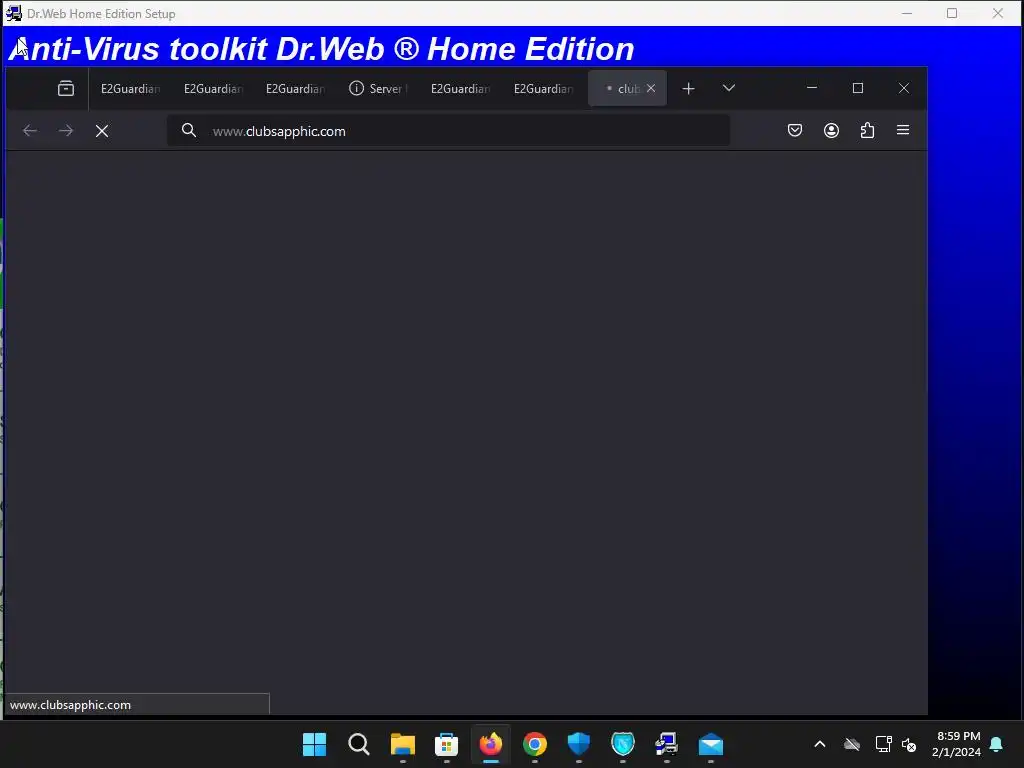Open Google Chrome from the taskbar
The image size is (1024, 768).
click(535, 744)
